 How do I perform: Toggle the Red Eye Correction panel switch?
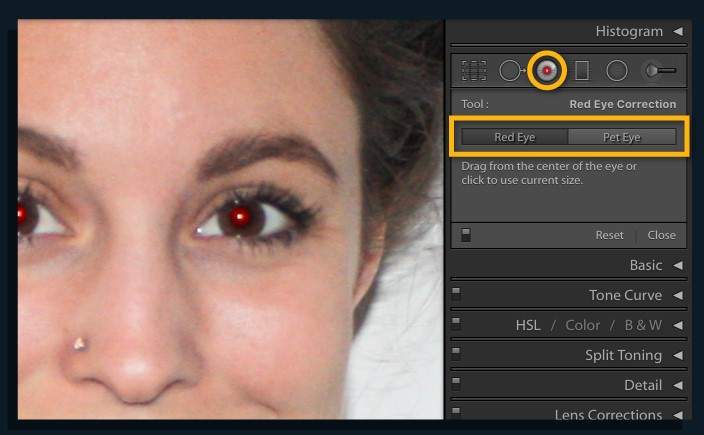(466, 235)
